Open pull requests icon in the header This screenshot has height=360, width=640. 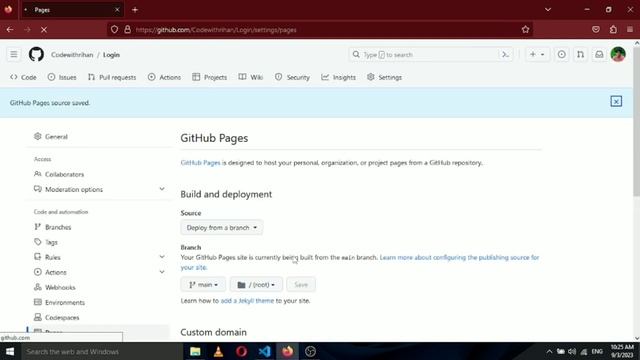tap(580, 54)
